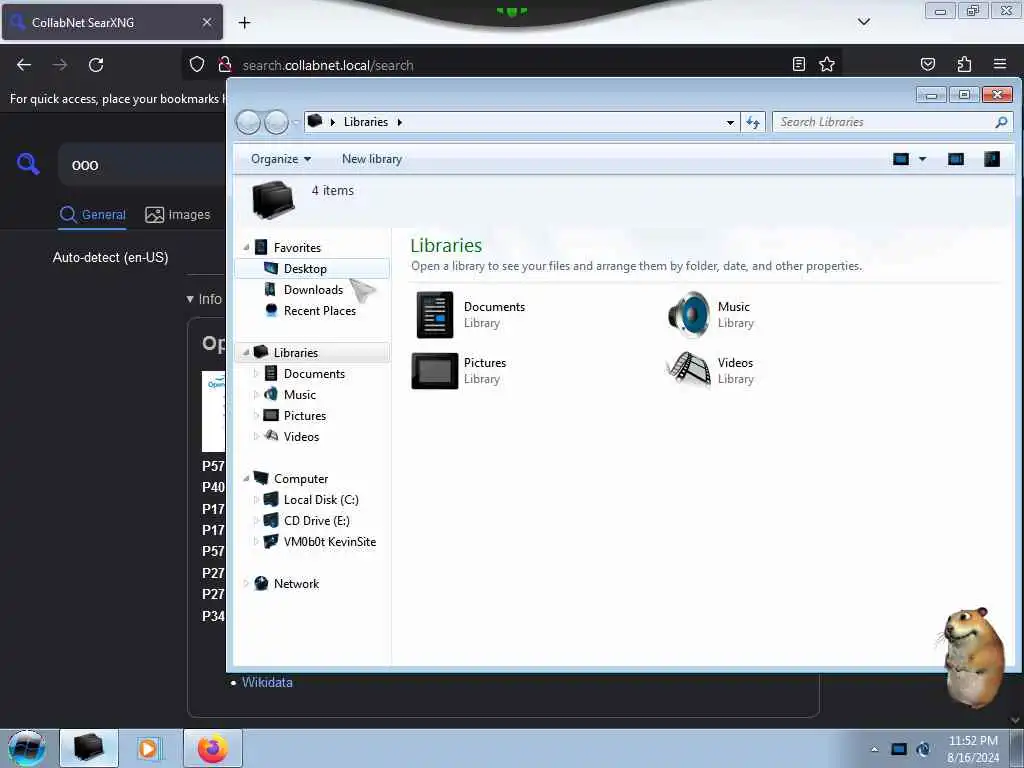Select Network in navigation pane

[296, 584]
